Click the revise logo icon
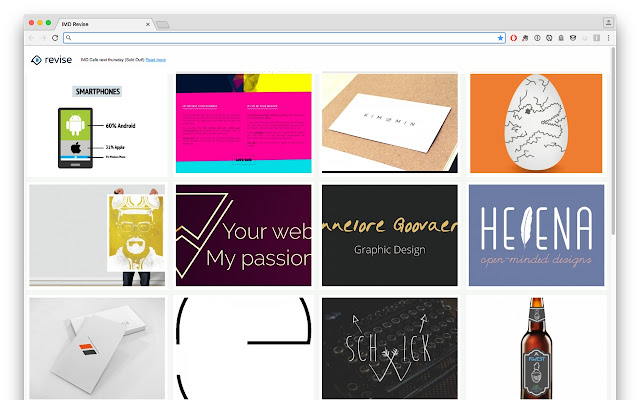This screenshot has height=400, width=640. [x=36, y=60]
